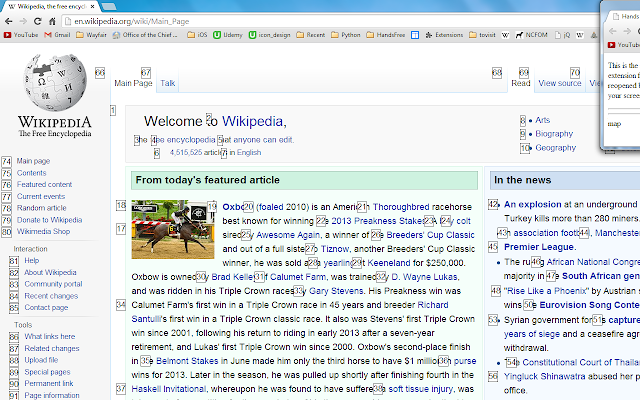Open the HandsFree bookmarks folder
This screenshot has height=400, width=640.
386,35
